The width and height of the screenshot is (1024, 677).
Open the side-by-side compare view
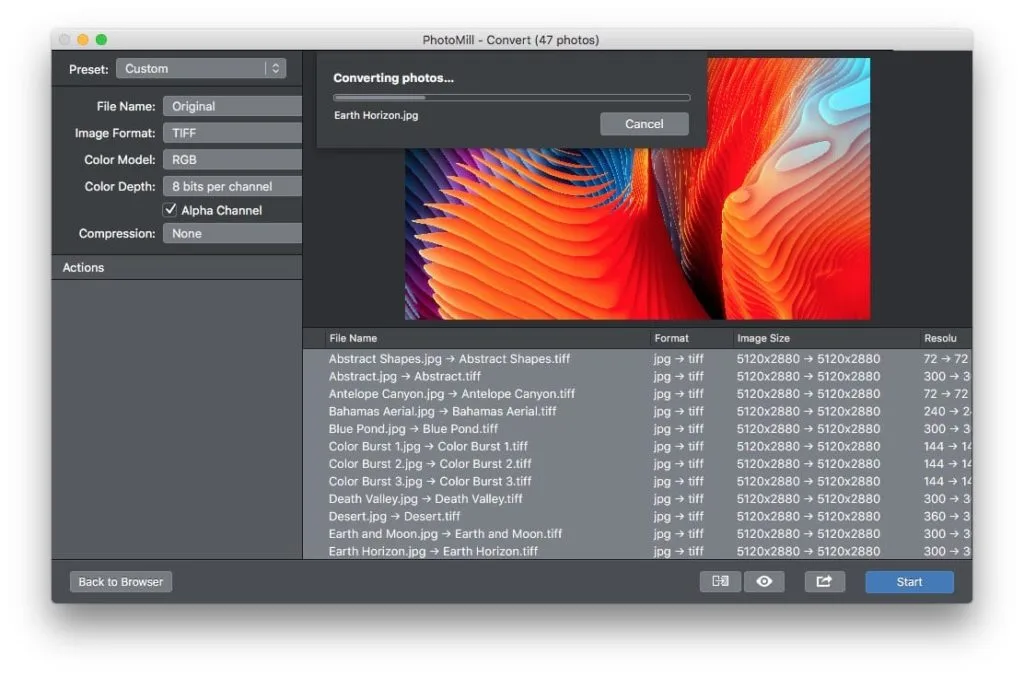pyautogui.click(x=719, y=581)
